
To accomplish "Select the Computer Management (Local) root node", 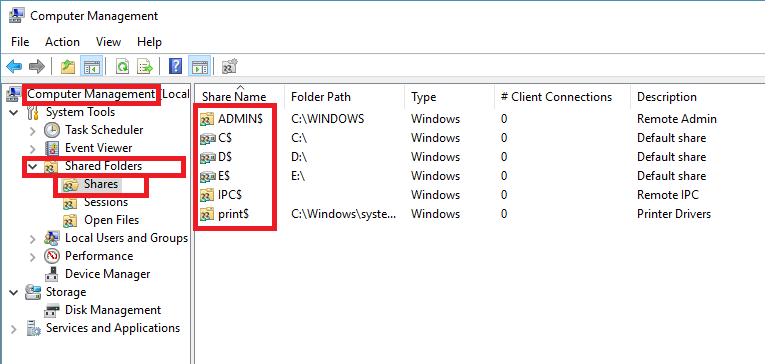I will 107,94.
